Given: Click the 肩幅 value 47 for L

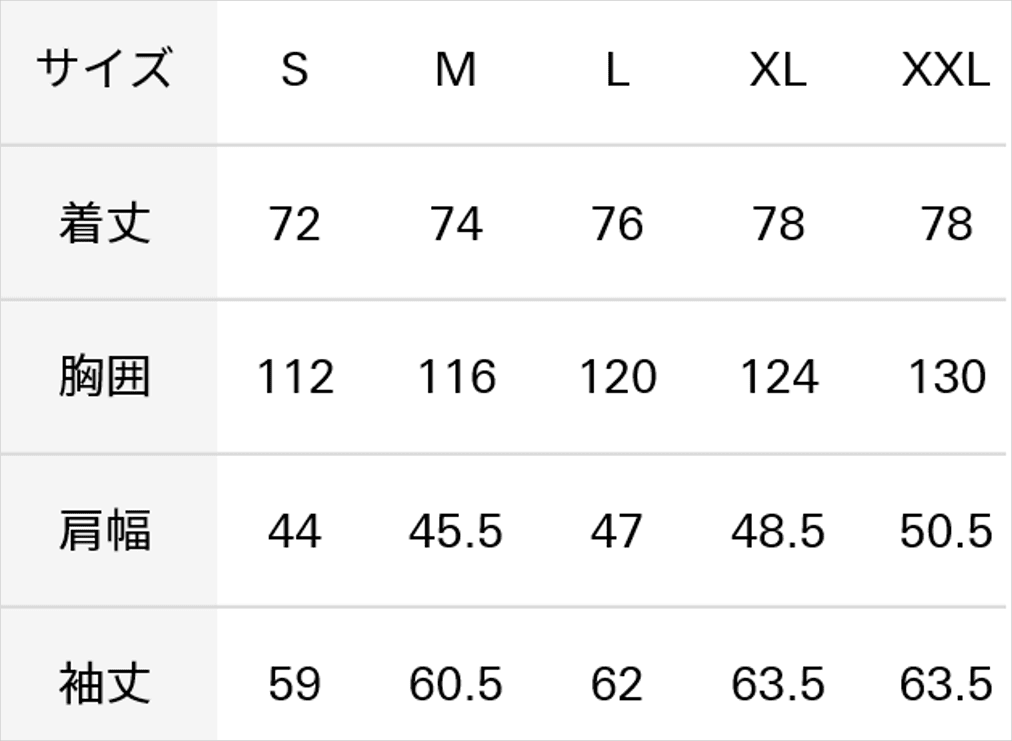Looking at the screenshot, I should (x=617, y=531).
